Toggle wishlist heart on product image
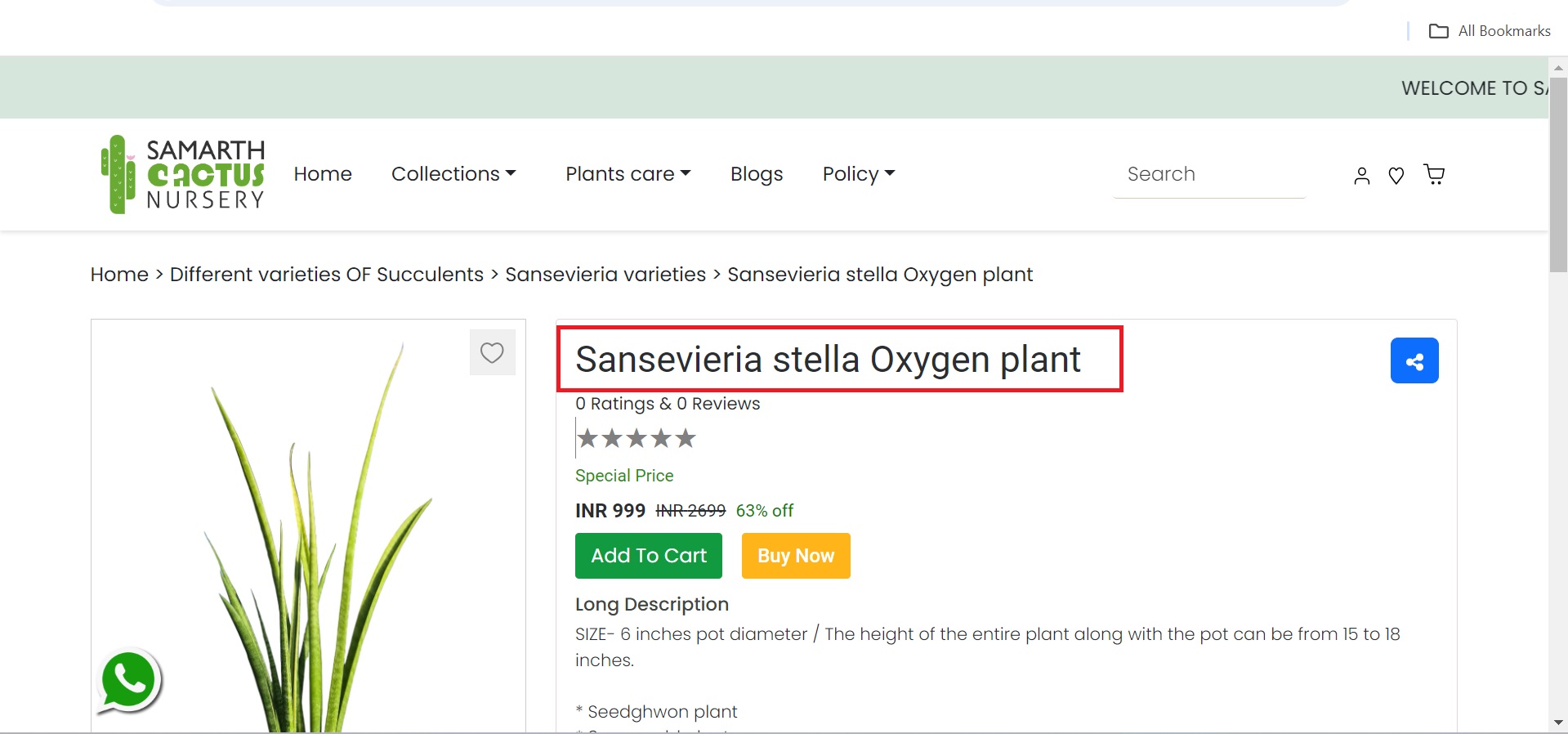The width and height of the screenshot is (1568, 734). pyautogui.click(x=492, y=352)
